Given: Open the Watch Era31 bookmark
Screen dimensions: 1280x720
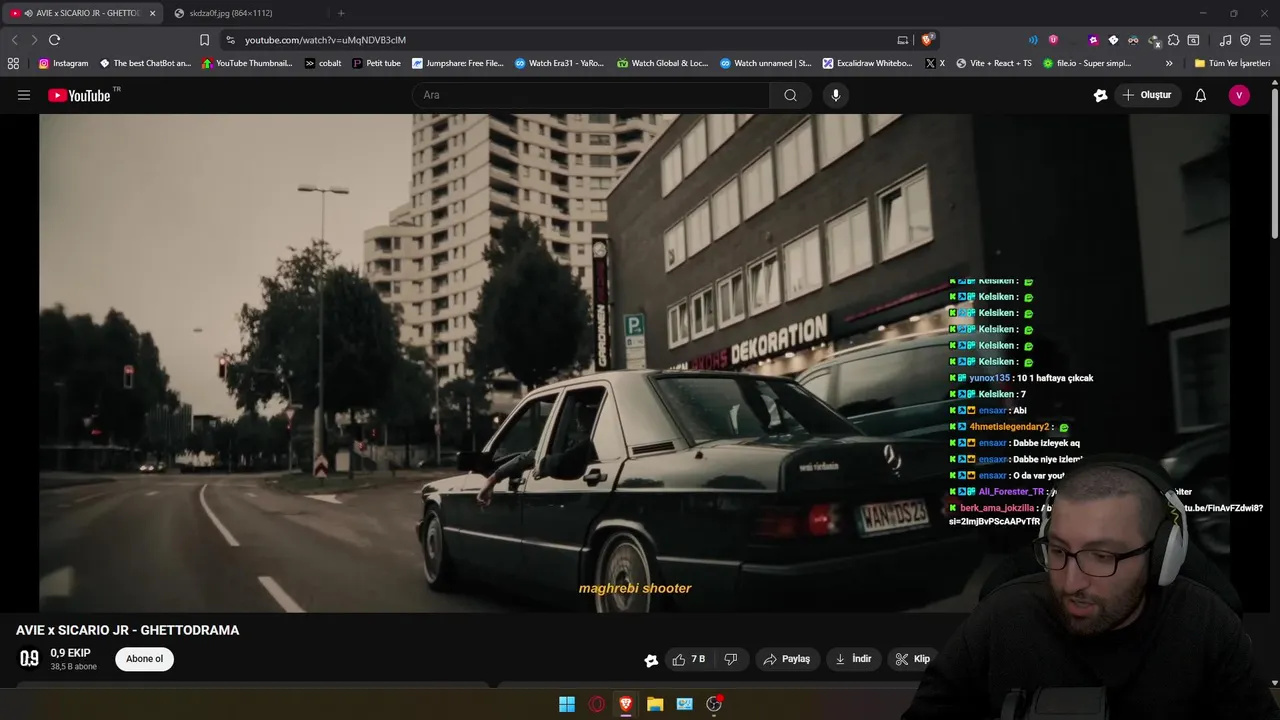Looking at the screenshot, I should click(559, 63).
